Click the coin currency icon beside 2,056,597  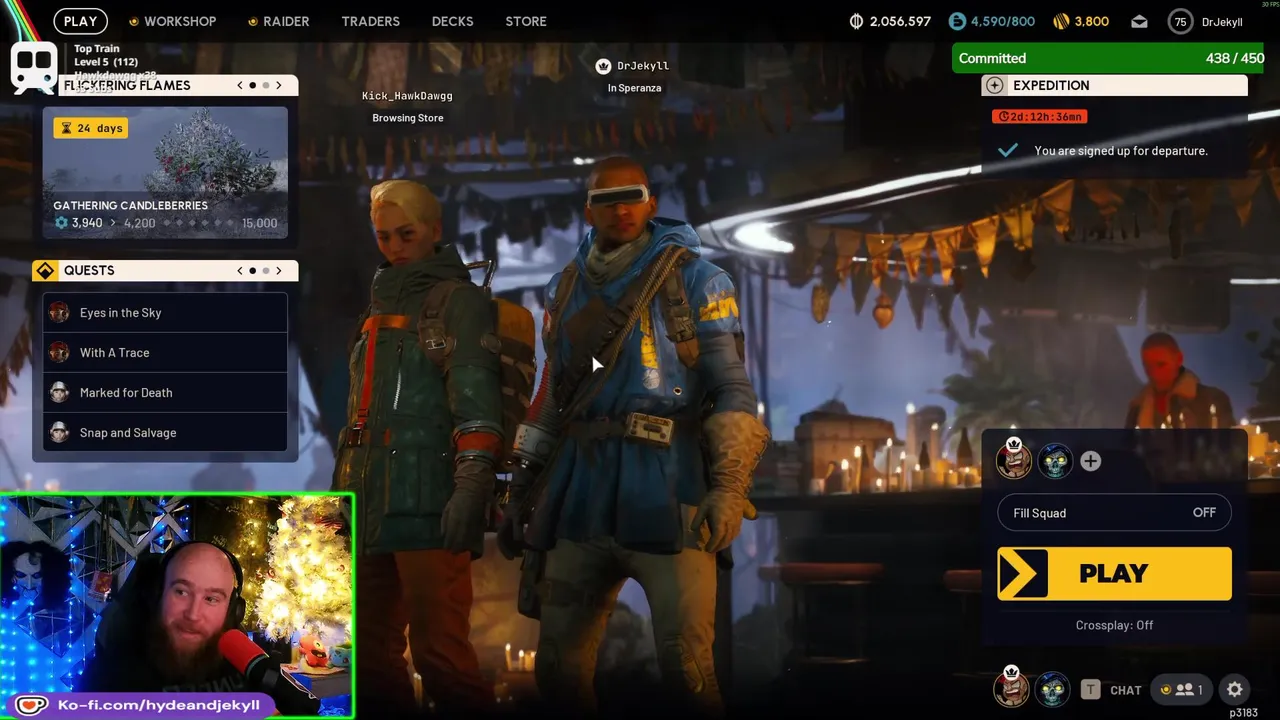856,21
